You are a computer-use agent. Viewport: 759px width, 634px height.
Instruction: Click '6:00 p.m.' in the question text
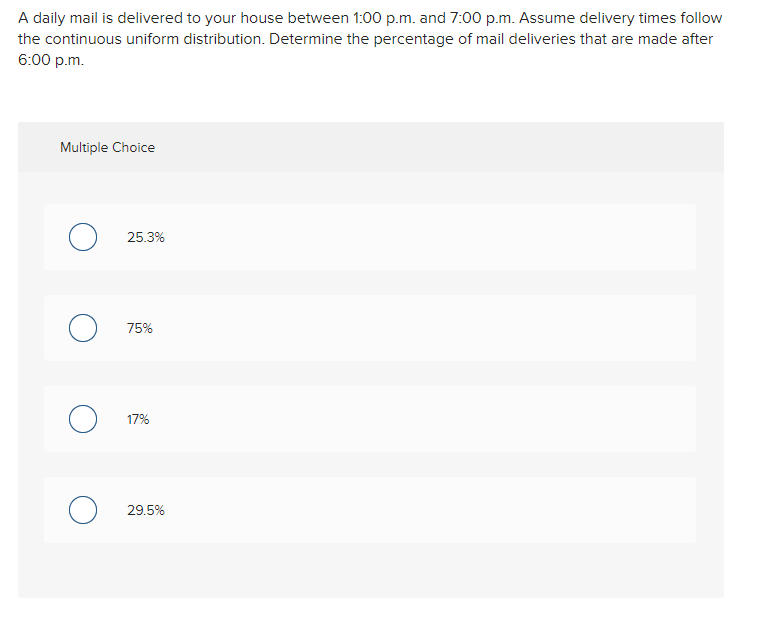pos(51,60)
